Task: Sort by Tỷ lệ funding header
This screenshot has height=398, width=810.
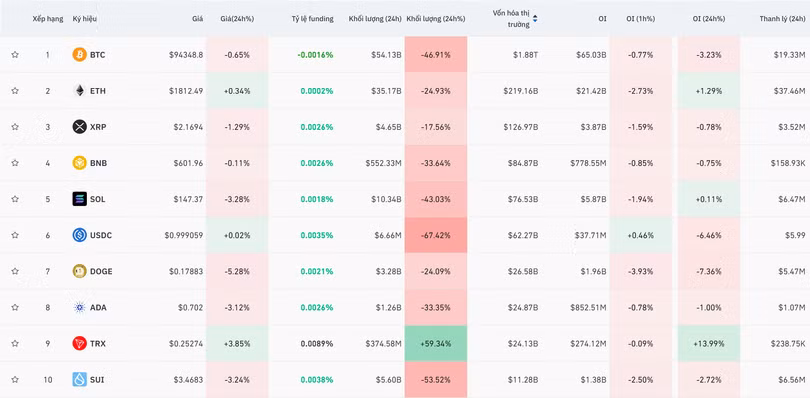Action: 313,19
